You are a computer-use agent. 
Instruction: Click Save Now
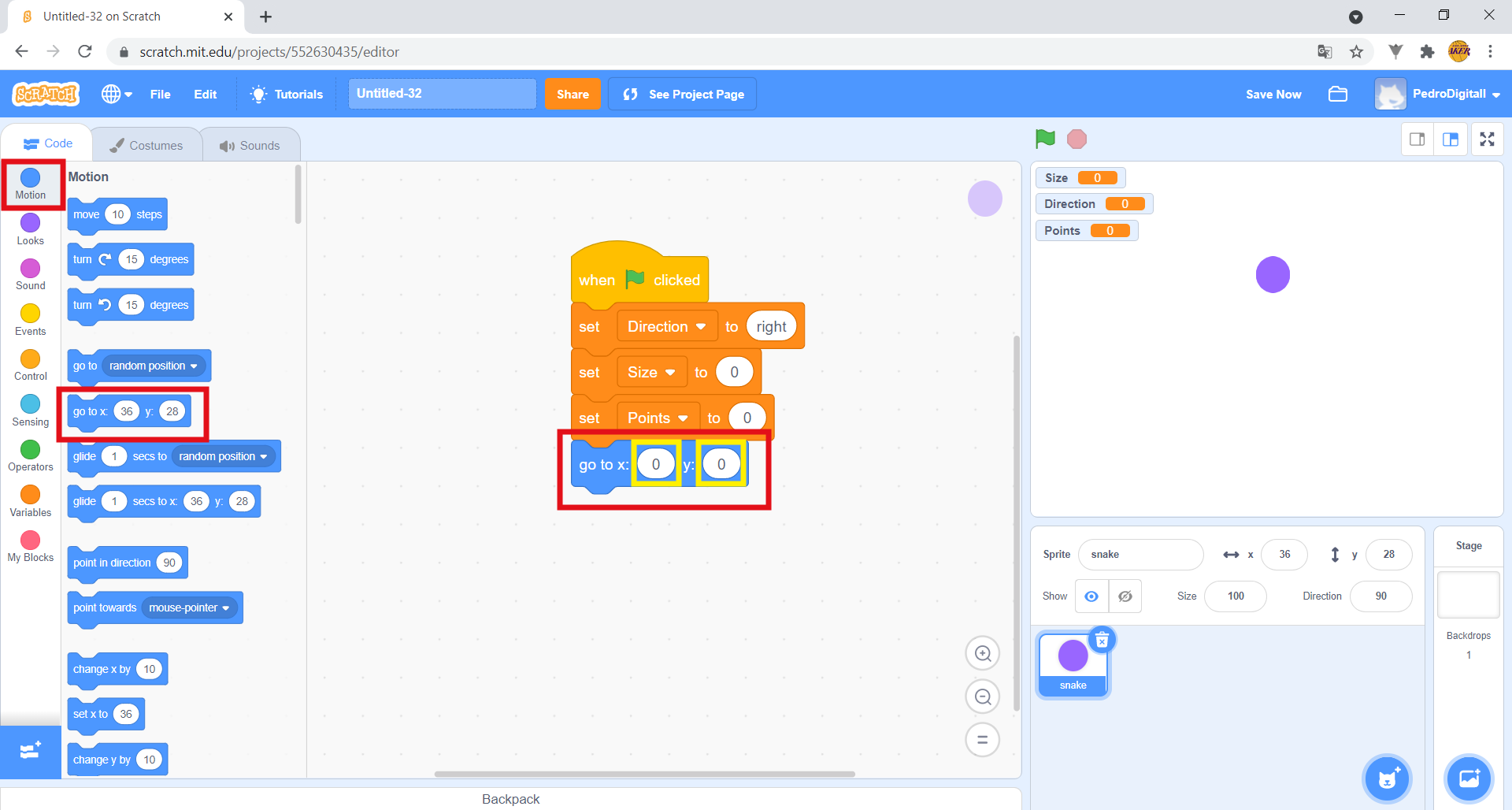click(1273, 94)
